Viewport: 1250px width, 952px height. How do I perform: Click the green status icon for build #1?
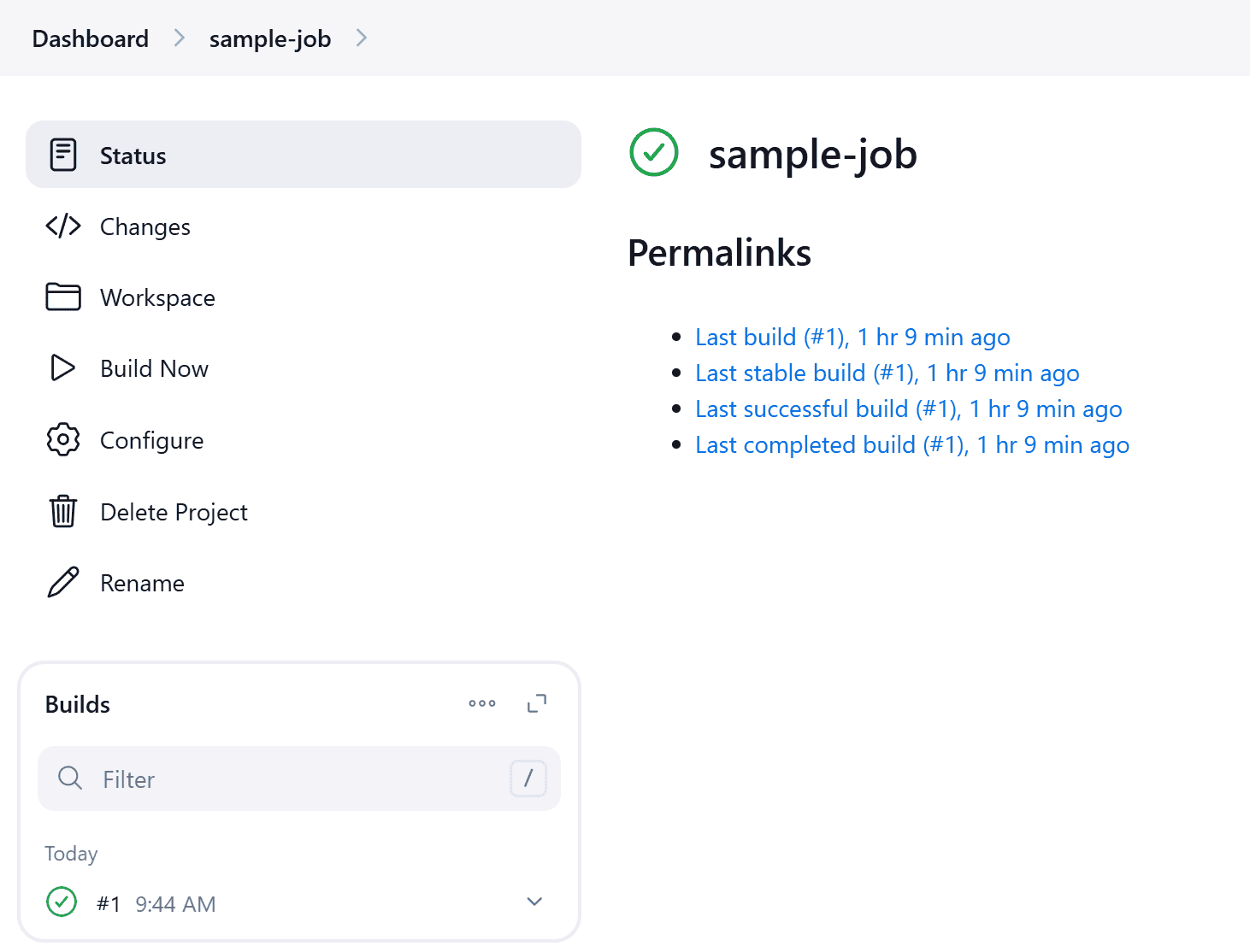61,902
